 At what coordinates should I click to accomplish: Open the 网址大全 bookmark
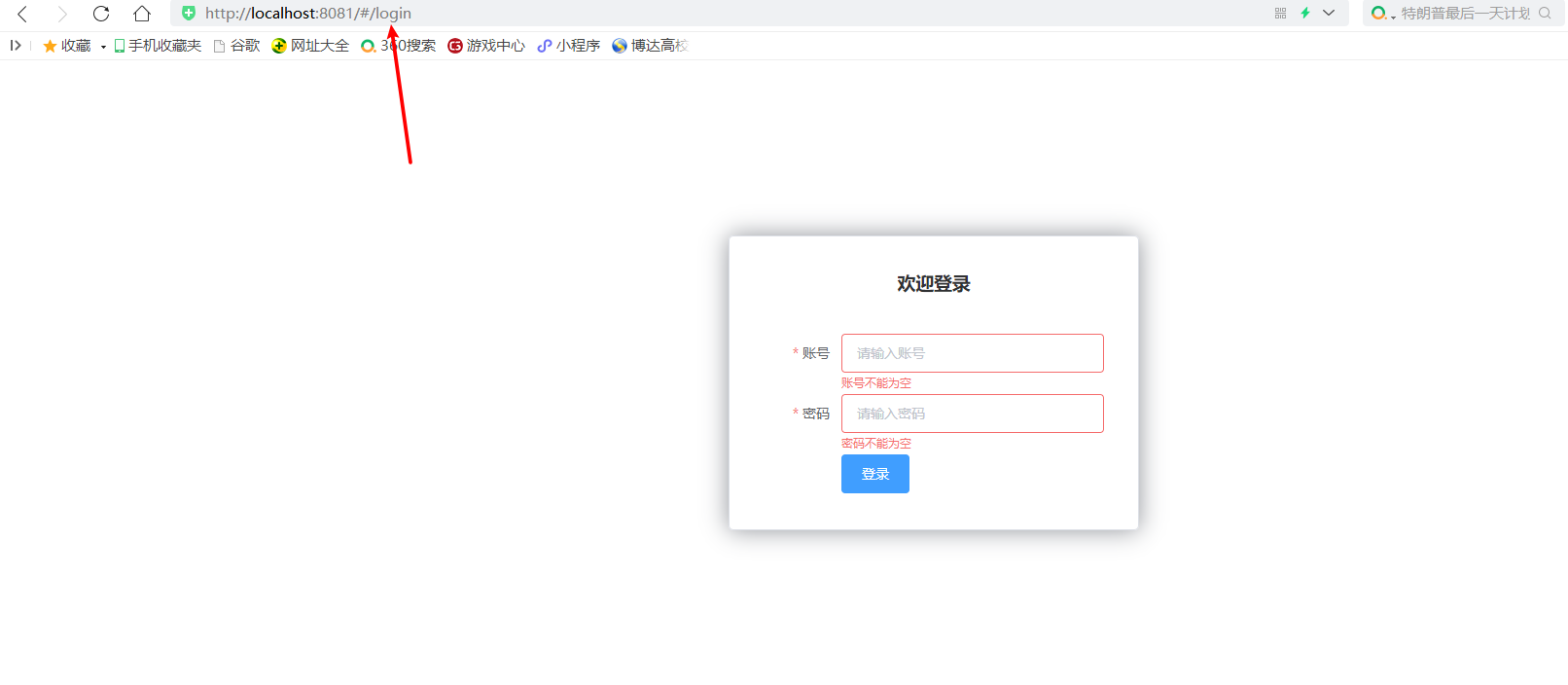(310, 46)
